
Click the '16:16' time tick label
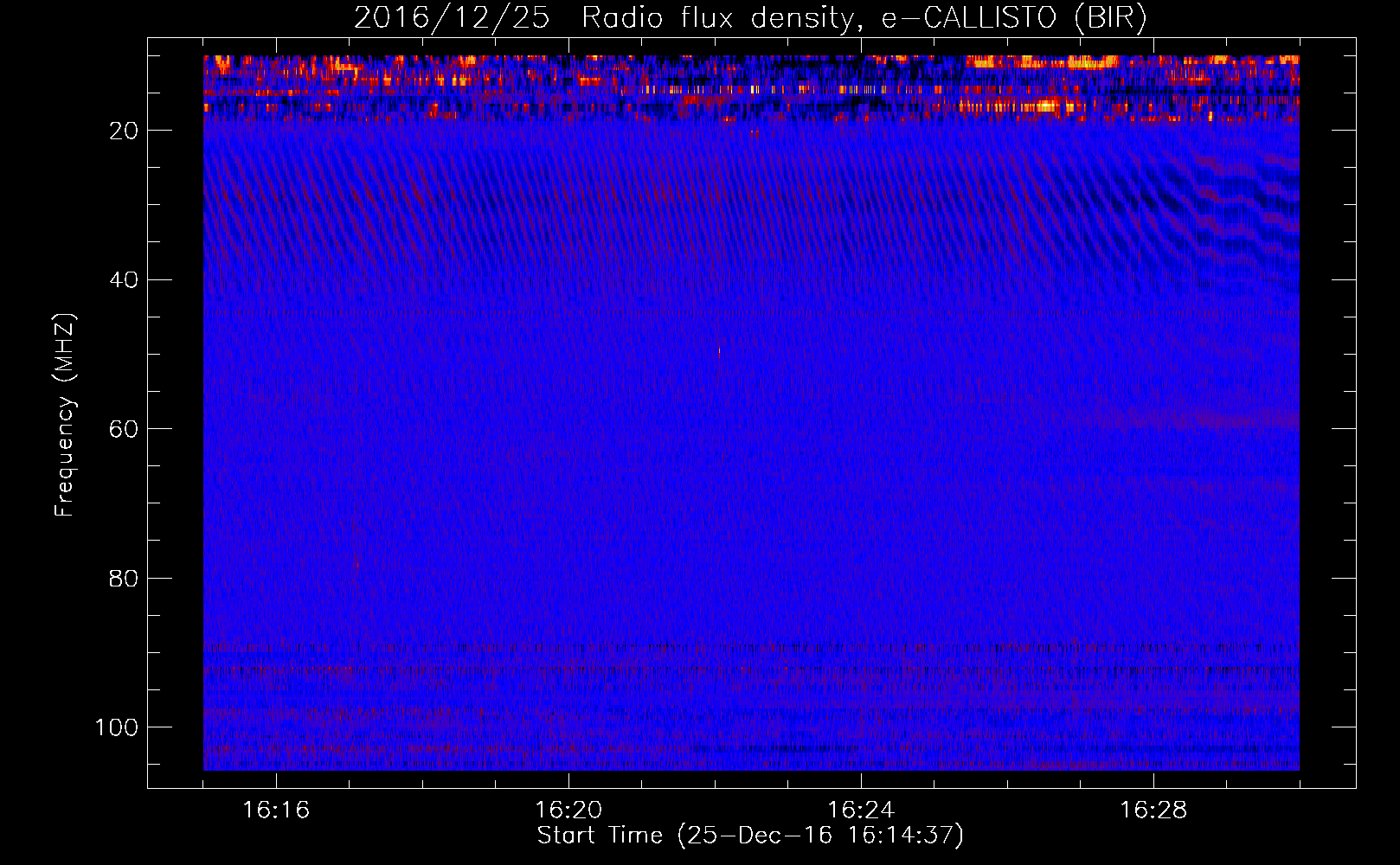276,811
